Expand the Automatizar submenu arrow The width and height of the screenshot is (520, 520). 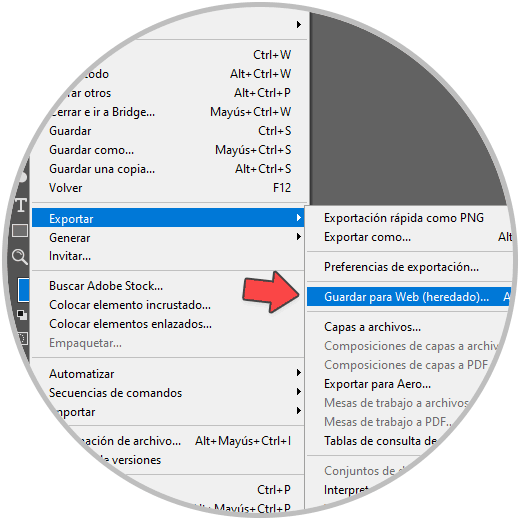click(x=299, y=373)
